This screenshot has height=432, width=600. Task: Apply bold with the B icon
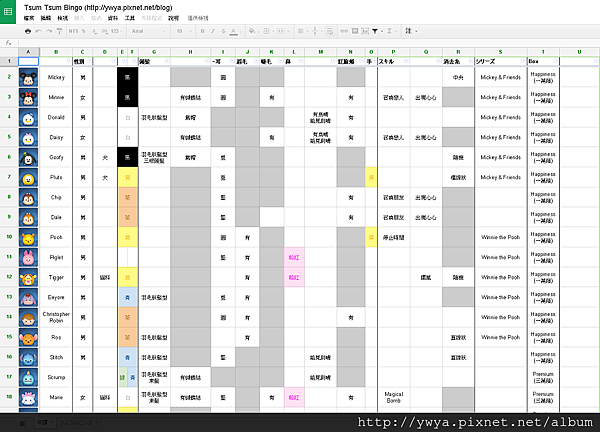tap(202, 31)
